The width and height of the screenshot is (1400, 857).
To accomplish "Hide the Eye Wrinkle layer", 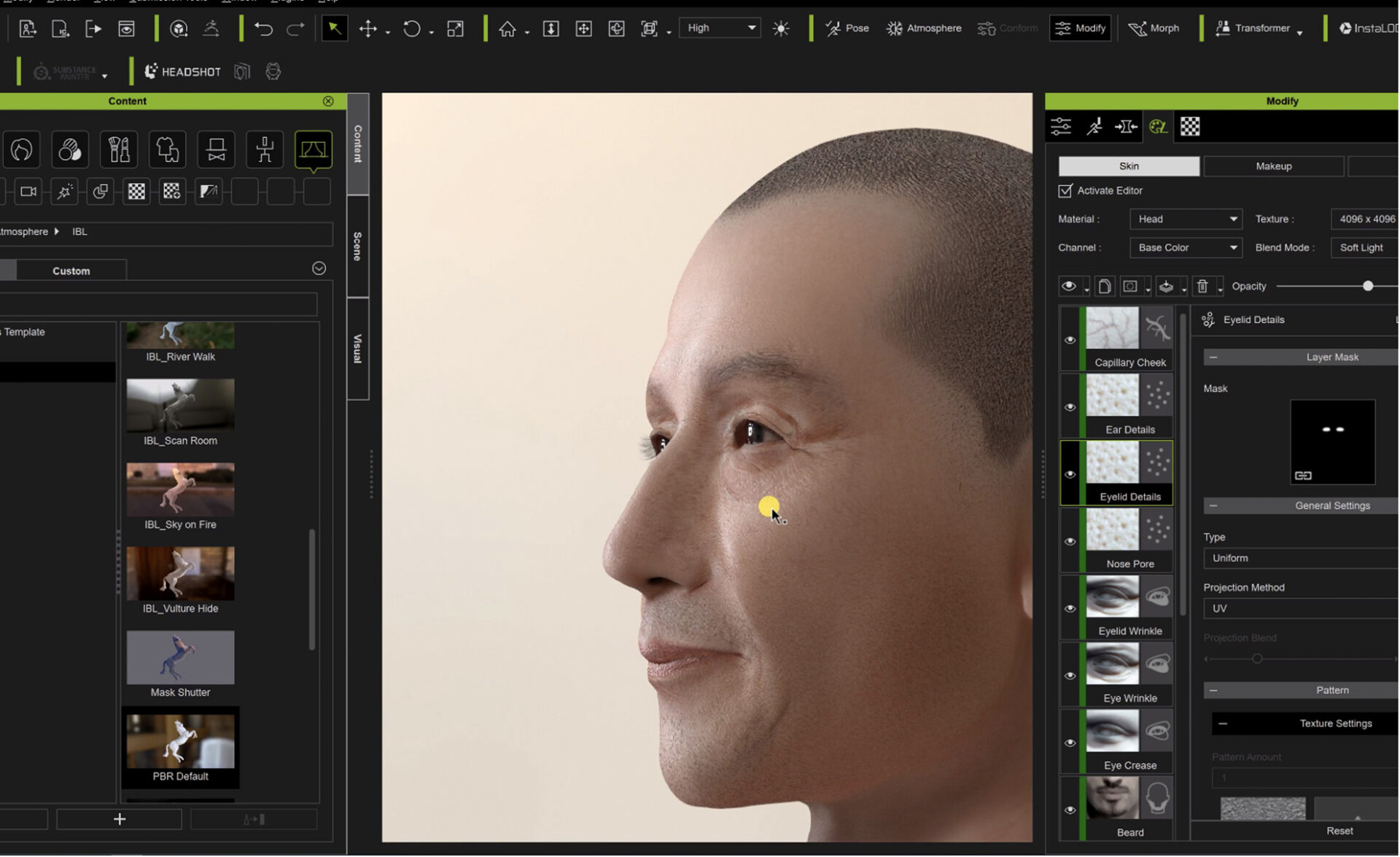I will point(1070,675).
